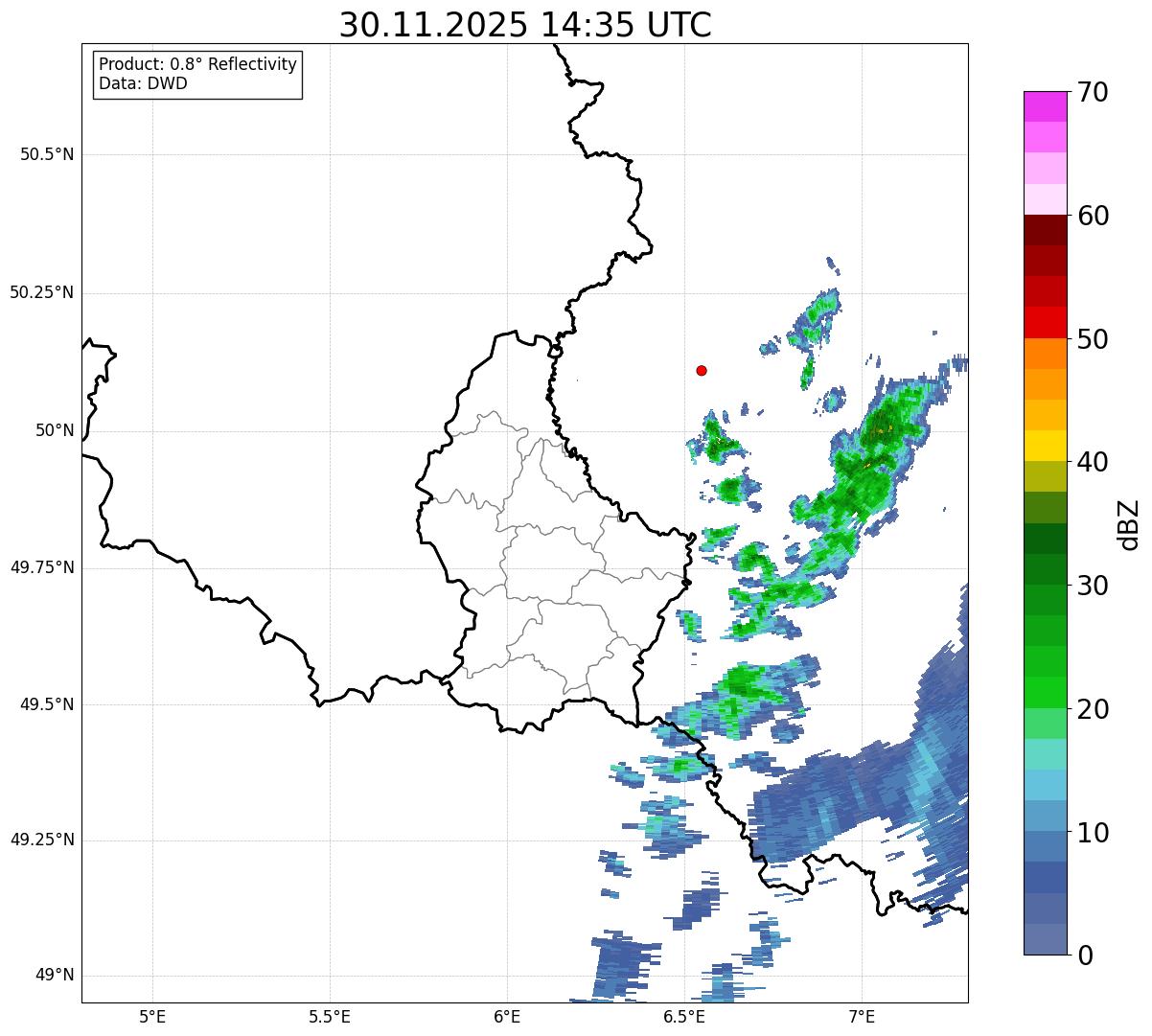This screenshot has height=1036, width=1152.
Task: Click the 50.5°N latitude label
Action: pyautogui.click(x=47, y=154)
